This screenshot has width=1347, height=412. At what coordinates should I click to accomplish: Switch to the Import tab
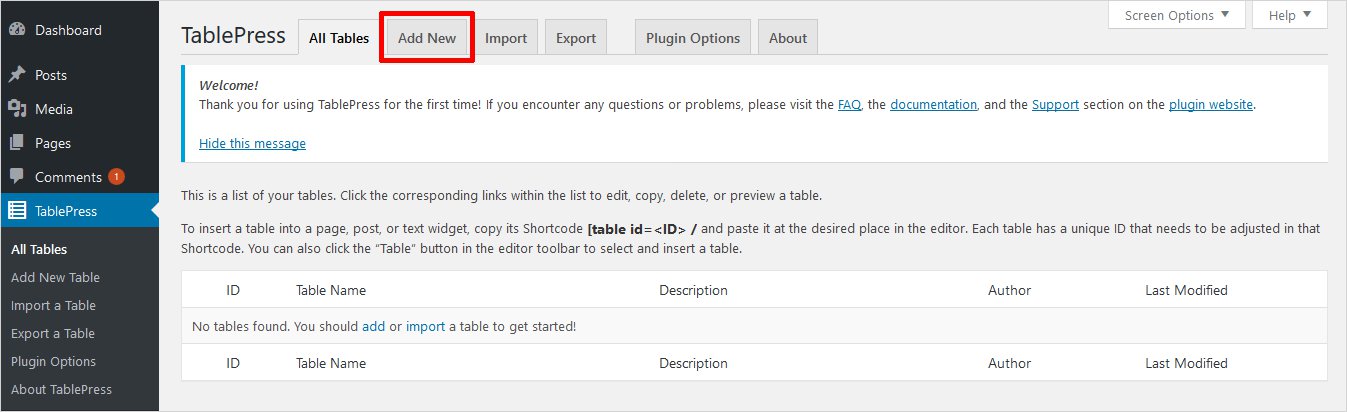click(x=506, y=38)
